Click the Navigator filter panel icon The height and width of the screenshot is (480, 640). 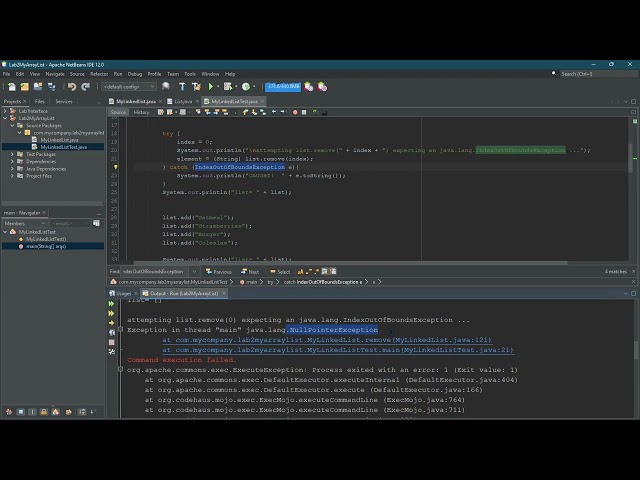pyautogui.click(x=96, y=223)
